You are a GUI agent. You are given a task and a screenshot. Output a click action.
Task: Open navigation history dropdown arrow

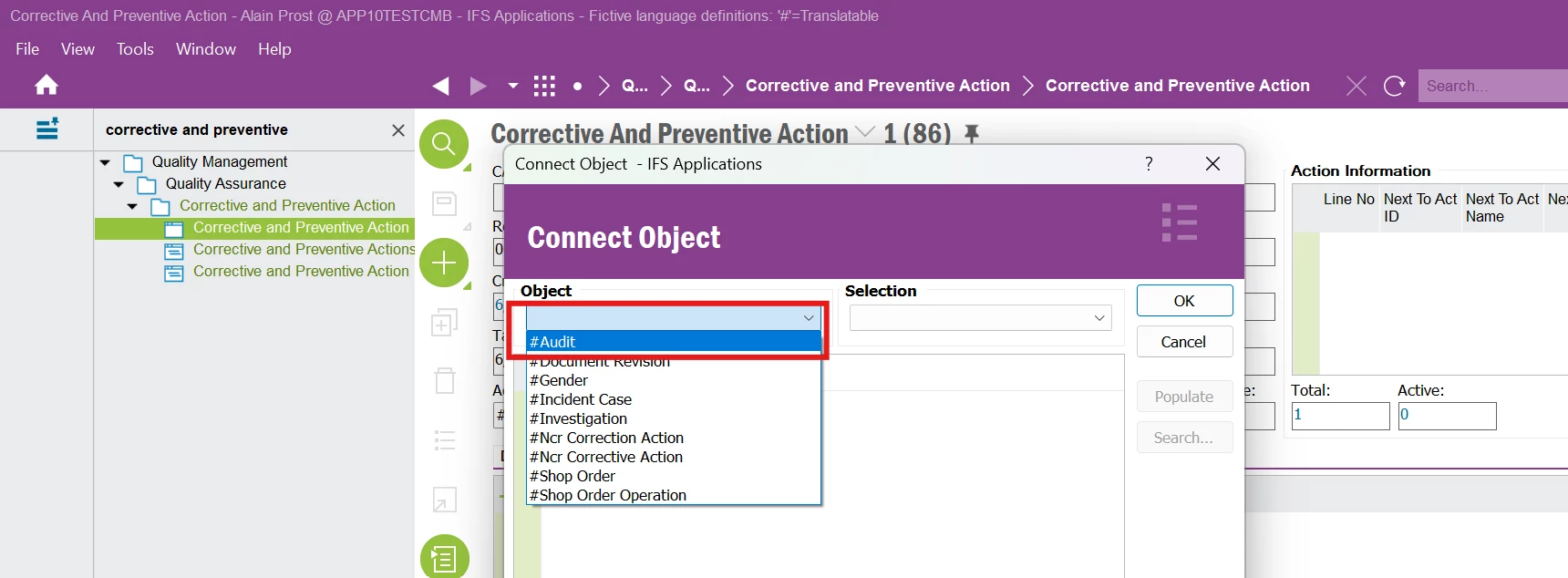pyautogui.click(x=512, y=86)
